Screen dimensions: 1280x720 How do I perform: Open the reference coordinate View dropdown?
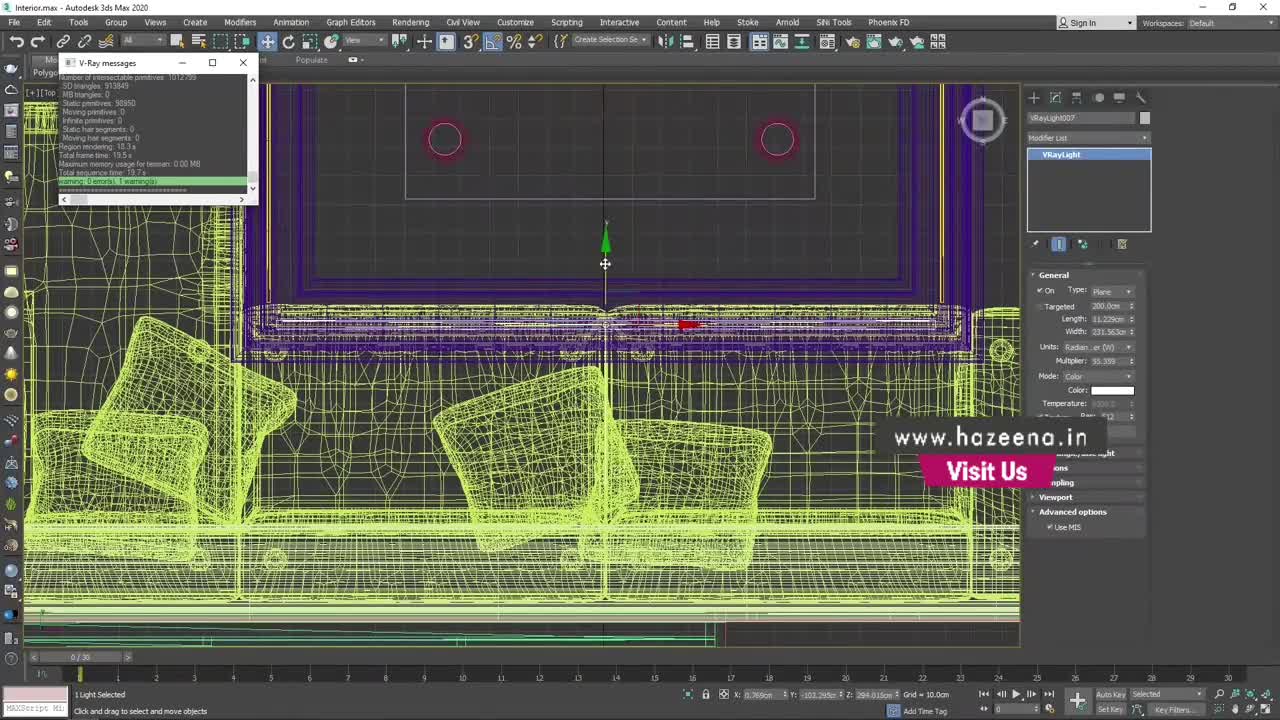pos(365,41)
